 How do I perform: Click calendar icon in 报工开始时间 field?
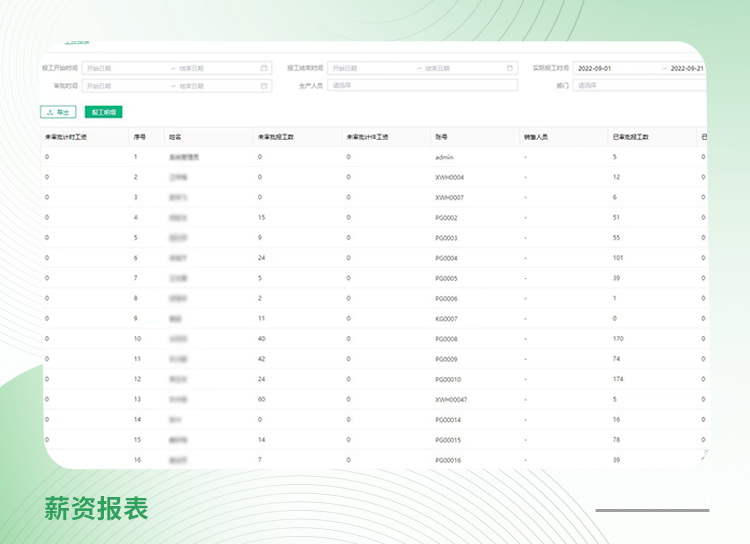[264, 68]
